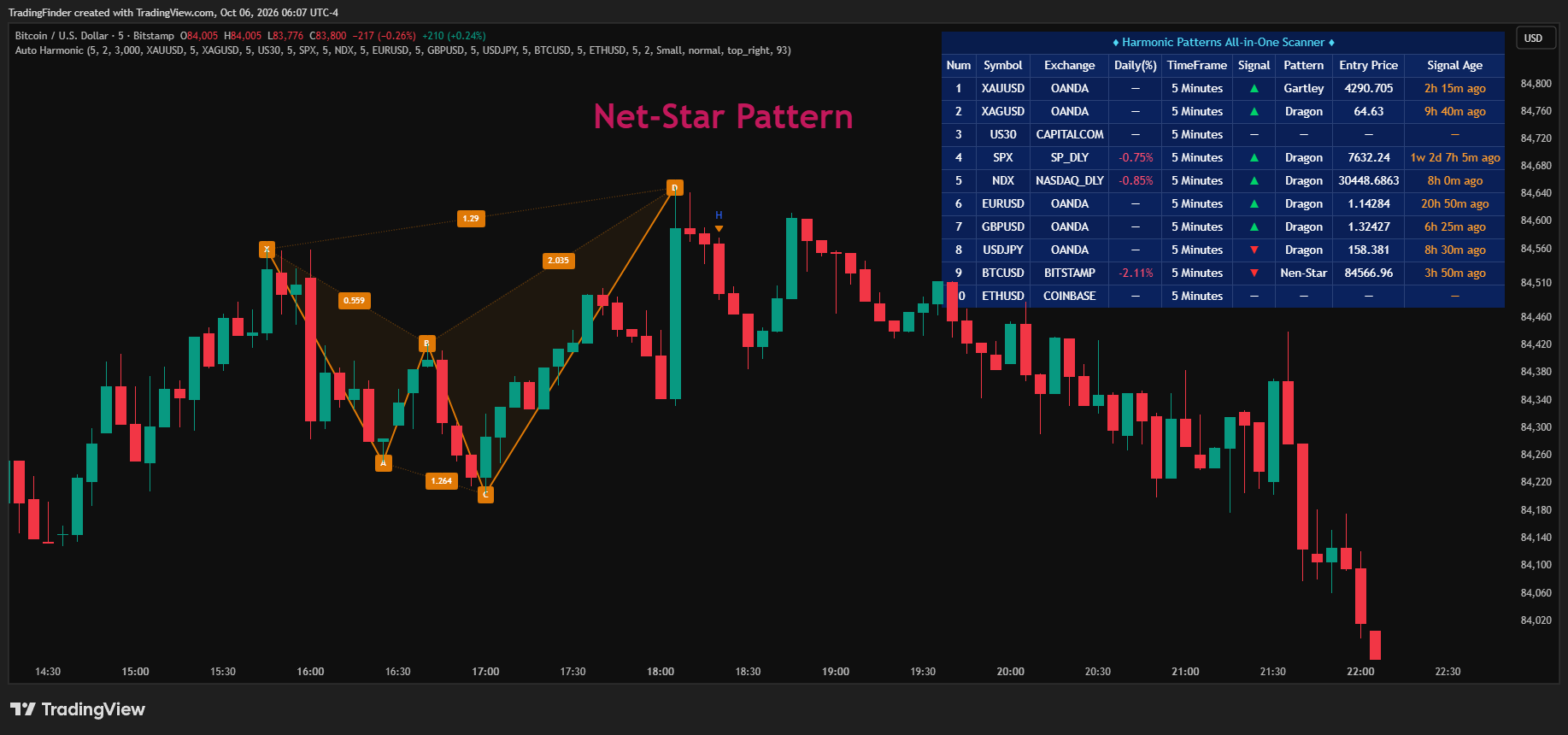Viewport: 1568px width, 735px height.
Task: Click the '3h 50m ago' signal age
Action: [x=1454, y=273]
